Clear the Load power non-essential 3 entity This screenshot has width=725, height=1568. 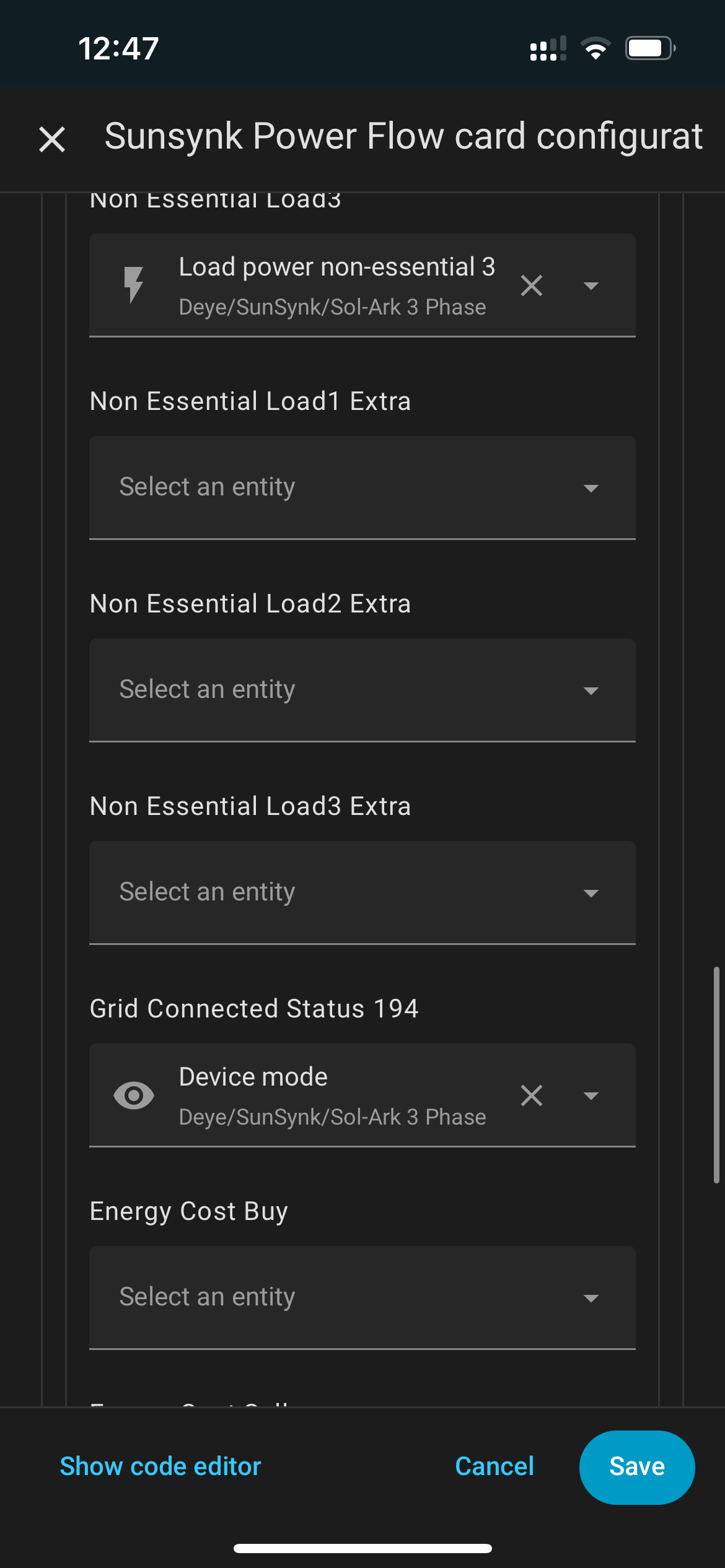point(532,285)
